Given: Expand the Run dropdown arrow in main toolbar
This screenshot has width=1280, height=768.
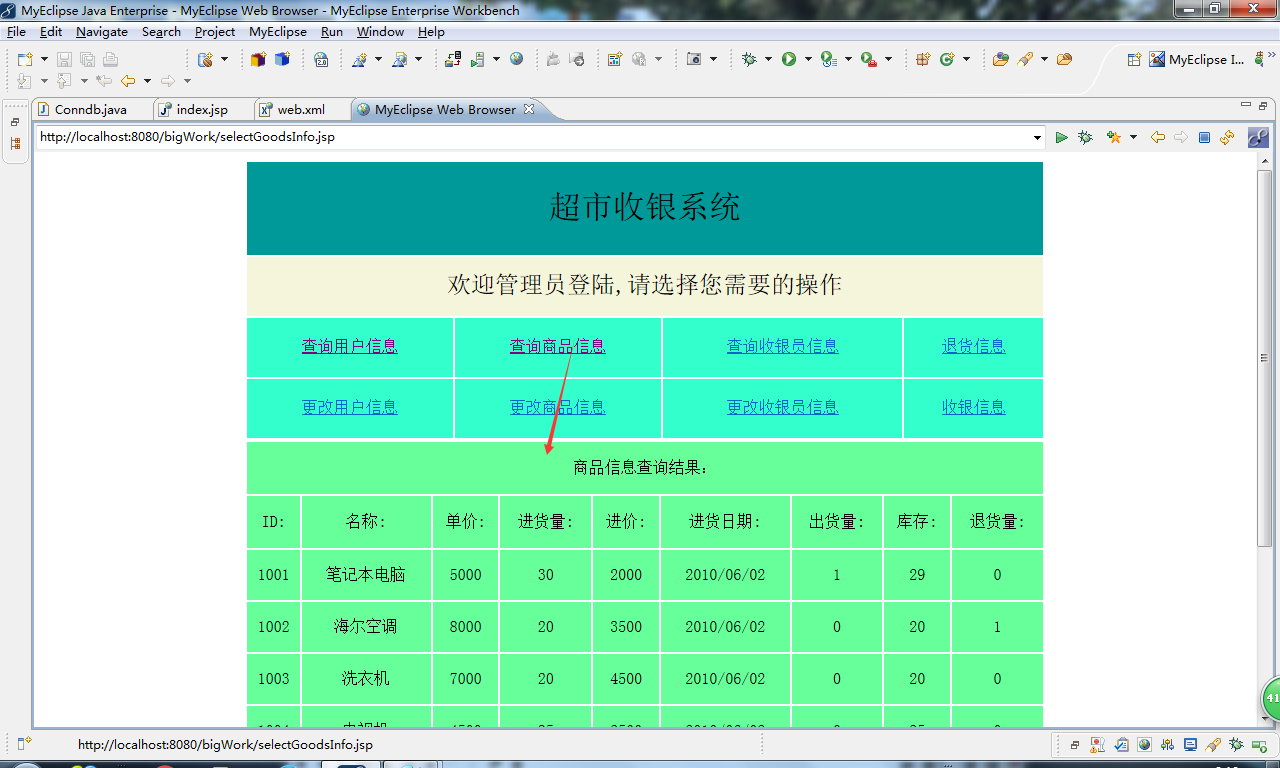Looking at the screenshot, I should click(807, 60).
